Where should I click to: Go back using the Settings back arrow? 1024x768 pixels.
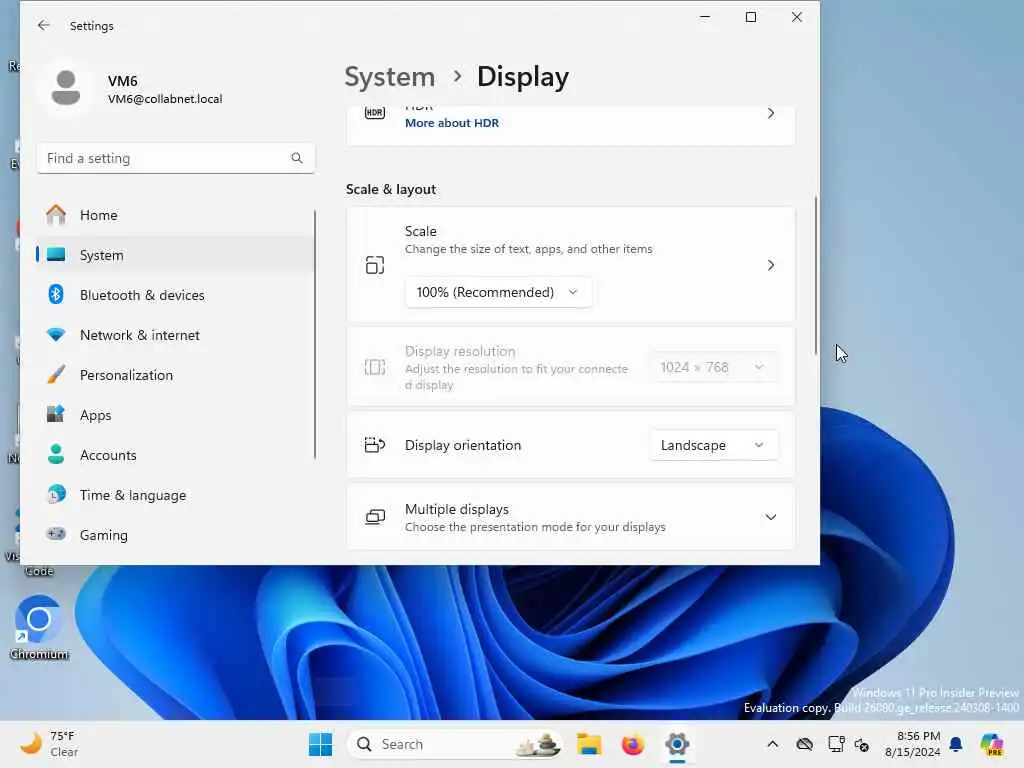click(44, 25)
